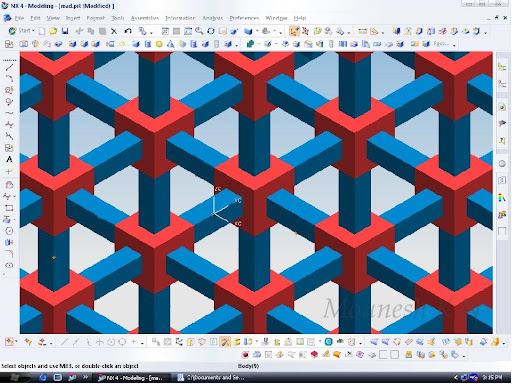Click the red sphere icon in bottom toolbar
The image size is (512, 384).
[x=245, y=355]
